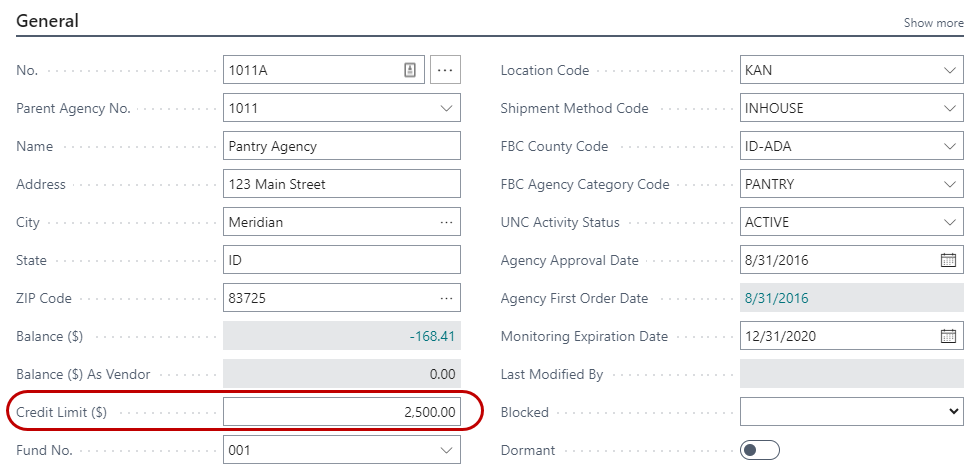Image resolution: width=975 pixels, height=464 pixels.
Task: Expand the FBC County Code dropdown
Action: click(949, 146)
